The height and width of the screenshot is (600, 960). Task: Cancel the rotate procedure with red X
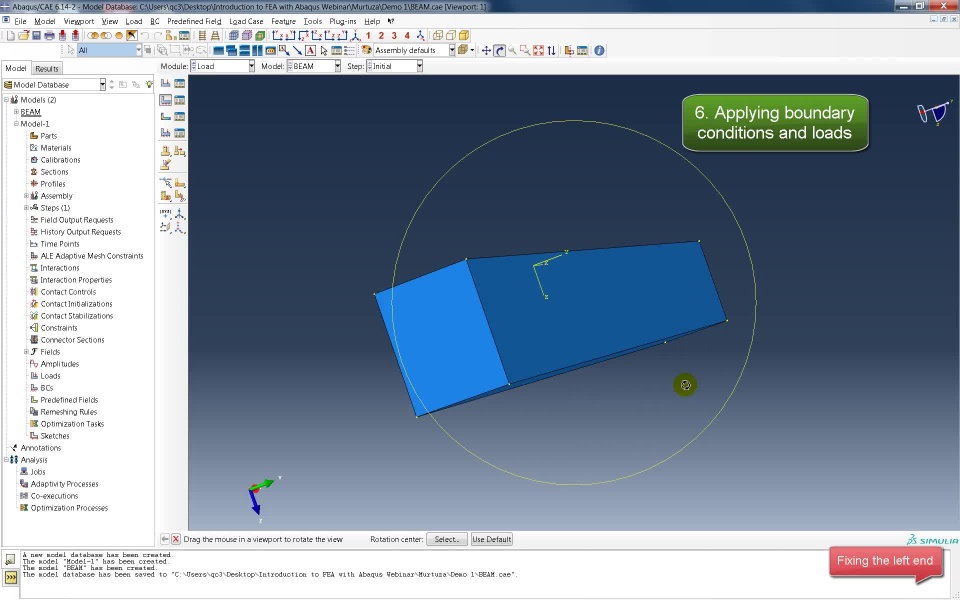[176, 539]
